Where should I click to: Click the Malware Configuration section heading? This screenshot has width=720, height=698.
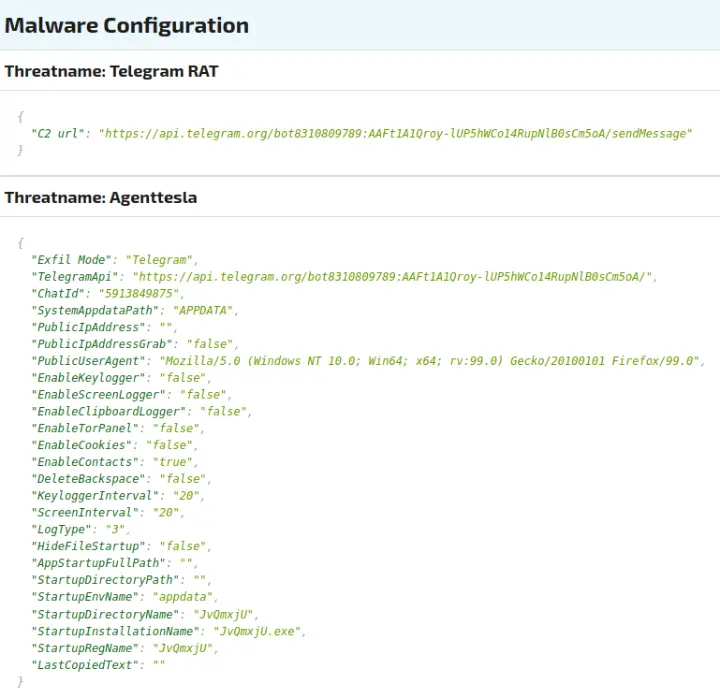[x=126, y=26]
